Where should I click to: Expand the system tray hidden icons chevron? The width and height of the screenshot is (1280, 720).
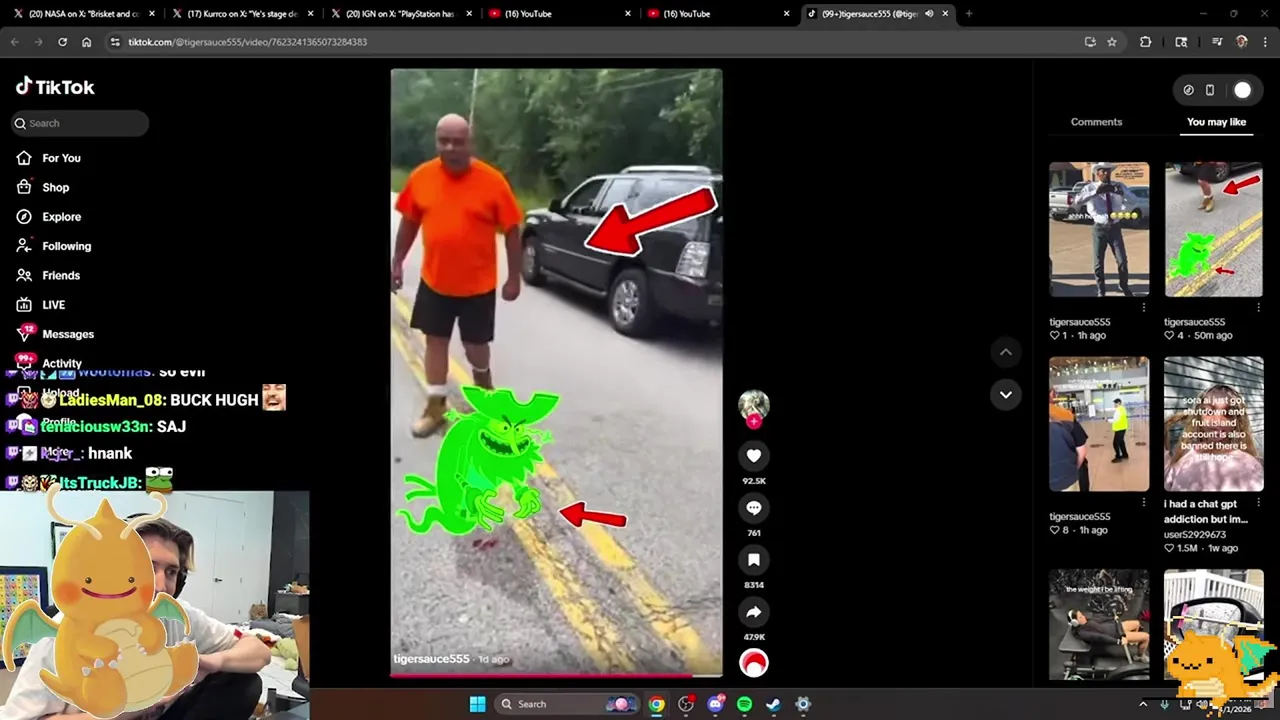(x=1143, y=704)
